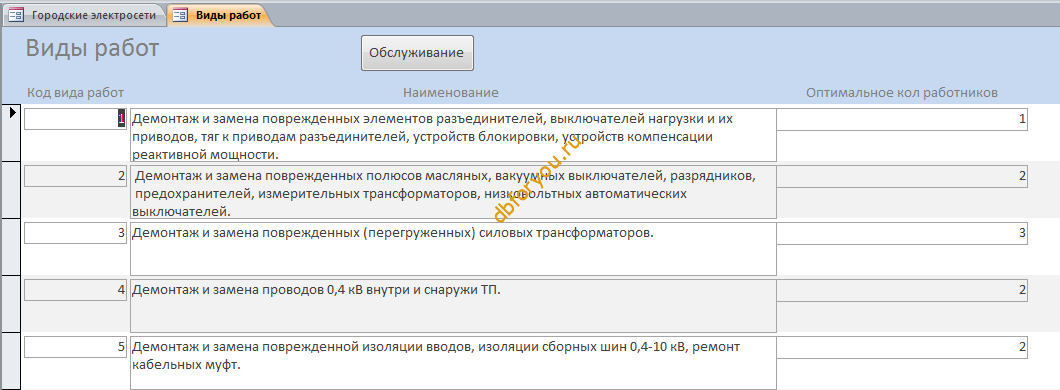
Task: Click the code field containing 3
Action: pos(76,233)
